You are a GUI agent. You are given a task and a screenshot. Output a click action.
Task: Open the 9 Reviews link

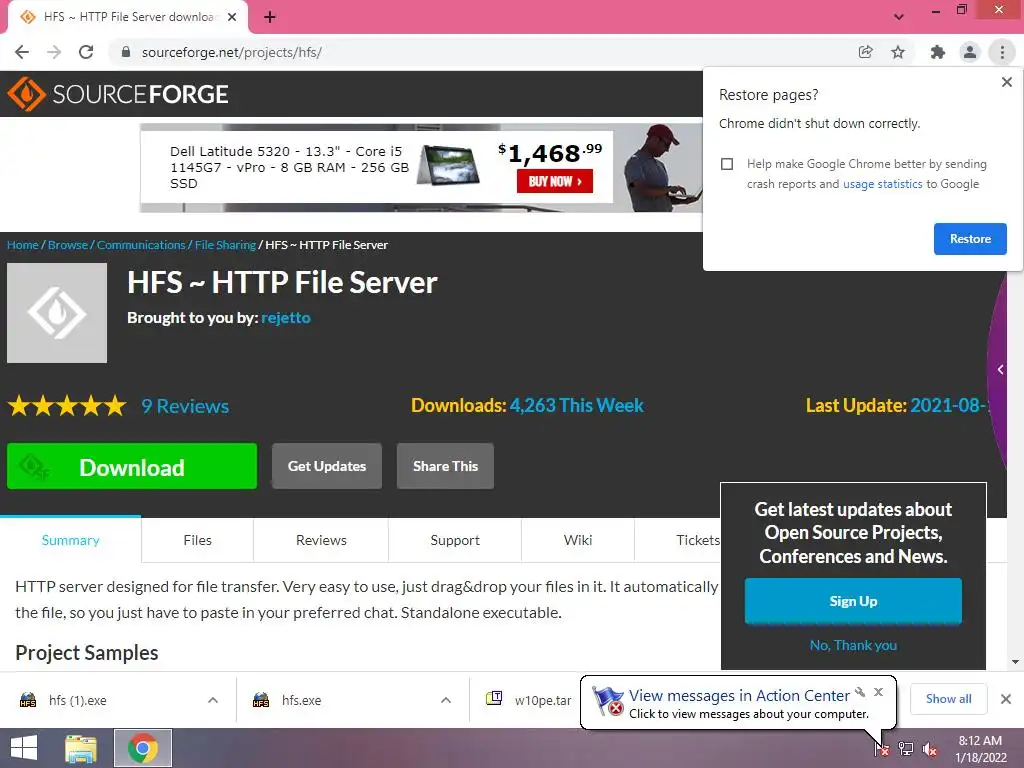point(185,406)
